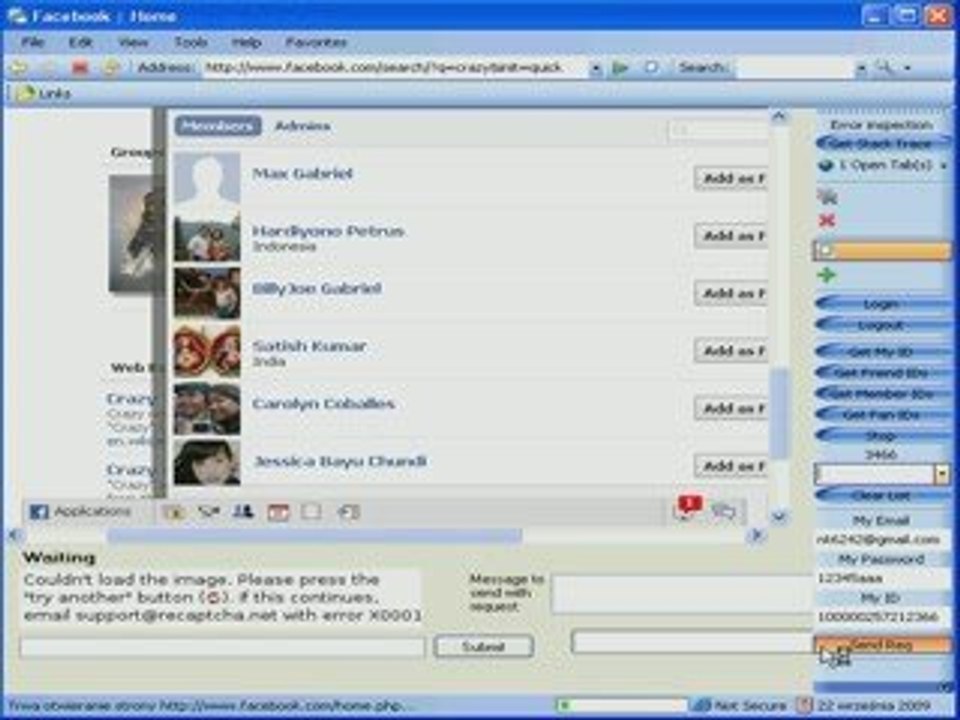Open Max Gabriel's profile link
Viewport: 960px width, 720px height.
pos(302,173)
